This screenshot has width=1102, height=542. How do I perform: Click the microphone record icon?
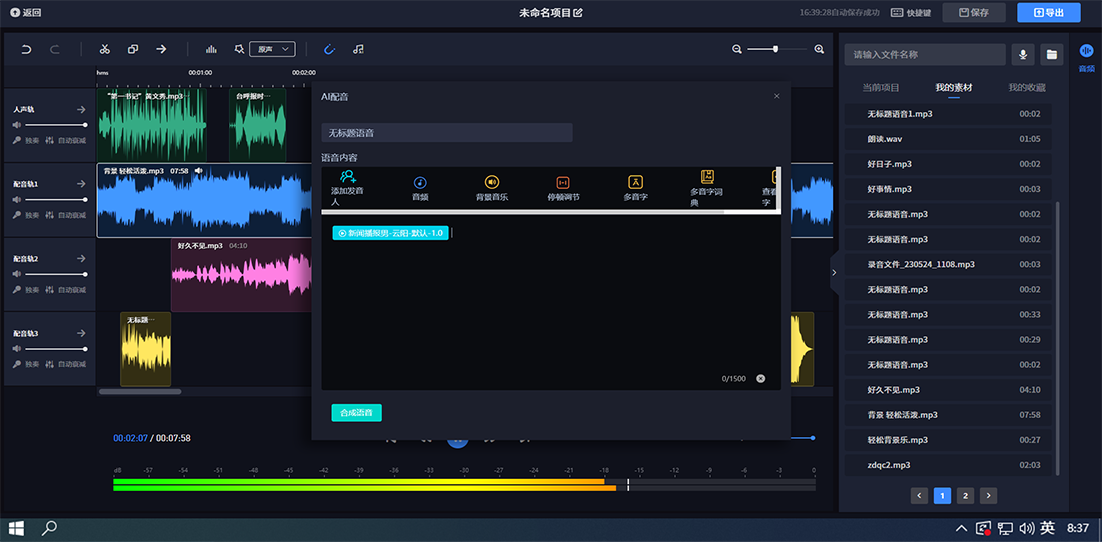pyautogui.click(x=1023, y=54)
